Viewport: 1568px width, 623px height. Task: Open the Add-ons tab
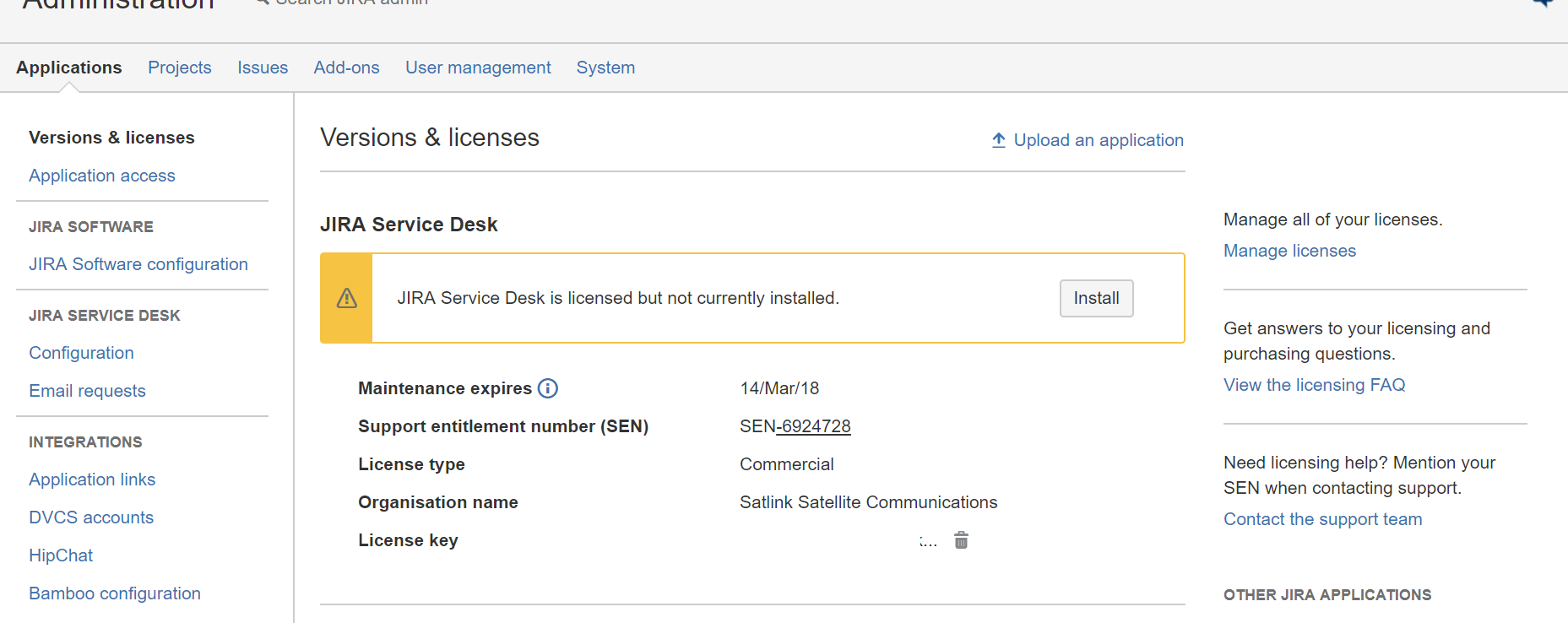pyautogui.click(x=346, y=68)
